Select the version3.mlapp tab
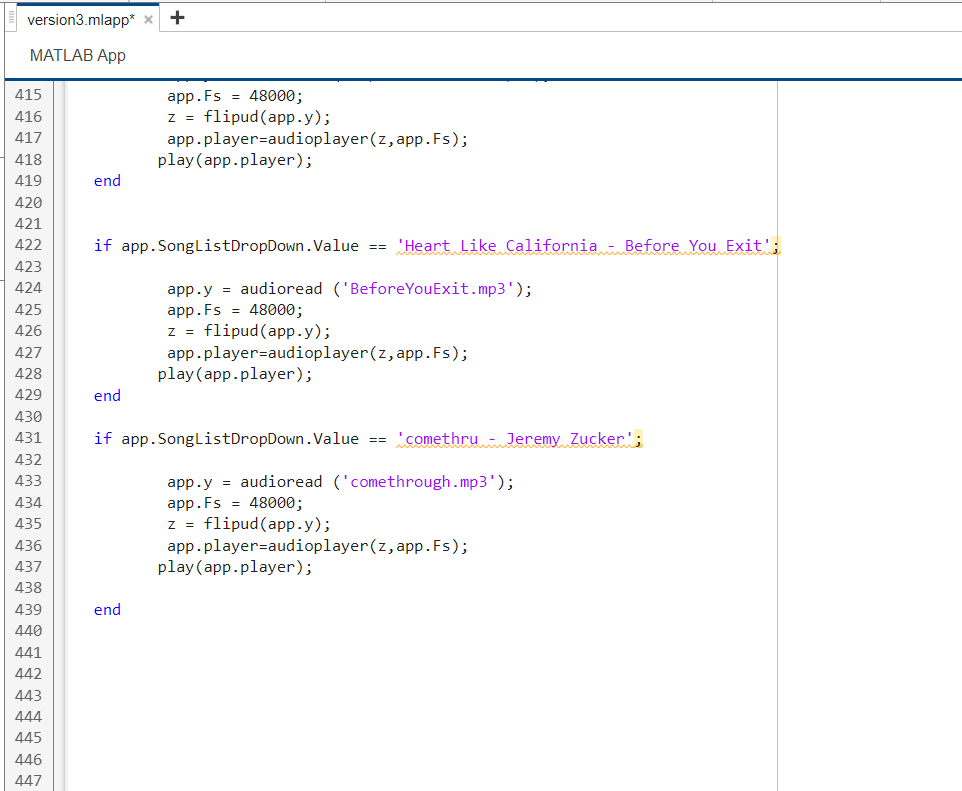Viewport: 962px width, 791px height. [x=80, y=20]
